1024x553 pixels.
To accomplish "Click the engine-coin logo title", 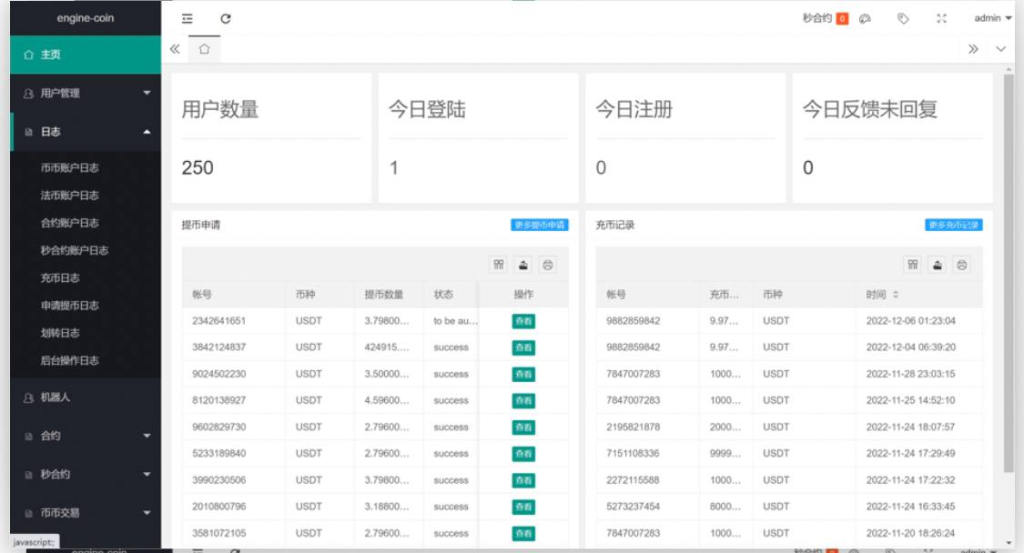I will click(x=86, y=18).
